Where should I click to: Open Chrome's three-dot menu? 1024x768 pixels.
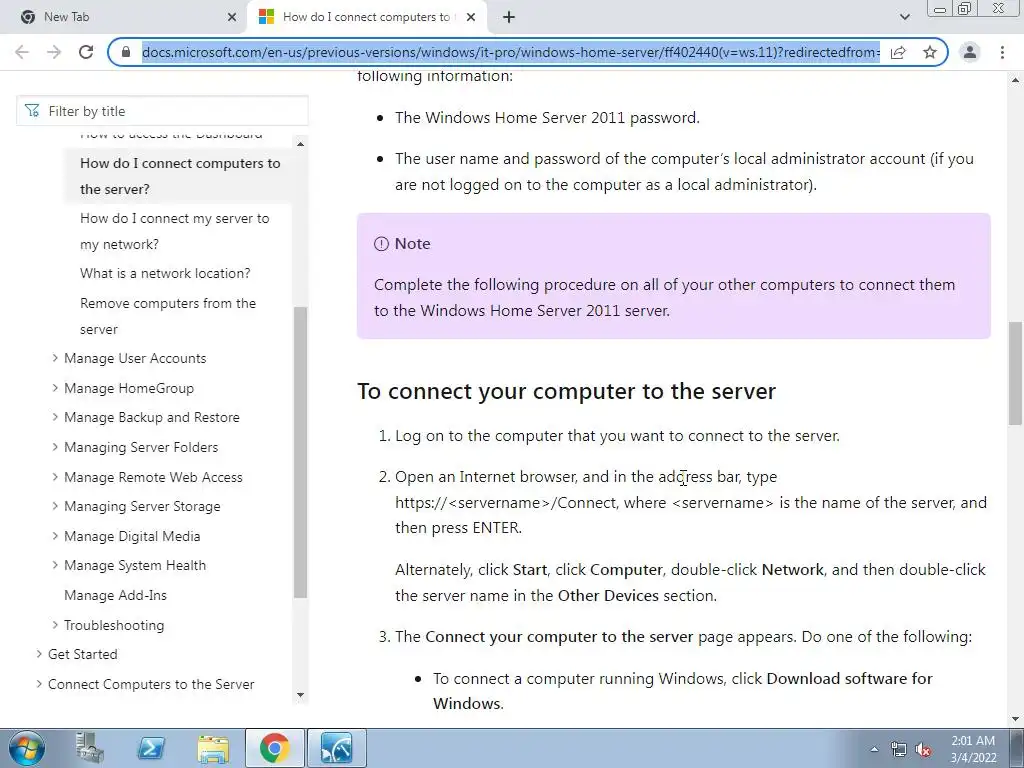coord(1002,52)
